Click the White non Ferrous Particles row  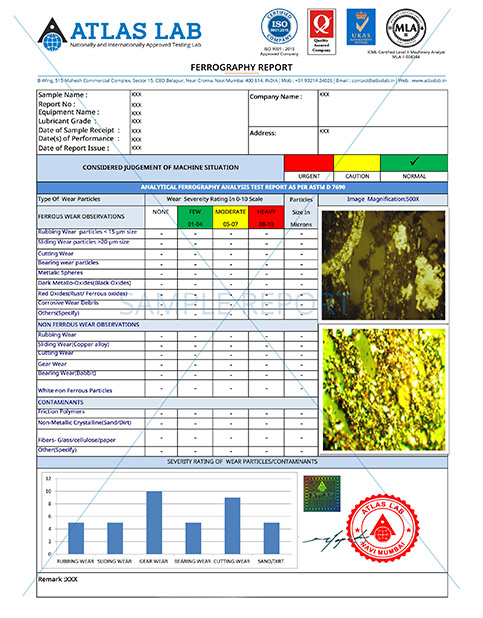point(177,388)
